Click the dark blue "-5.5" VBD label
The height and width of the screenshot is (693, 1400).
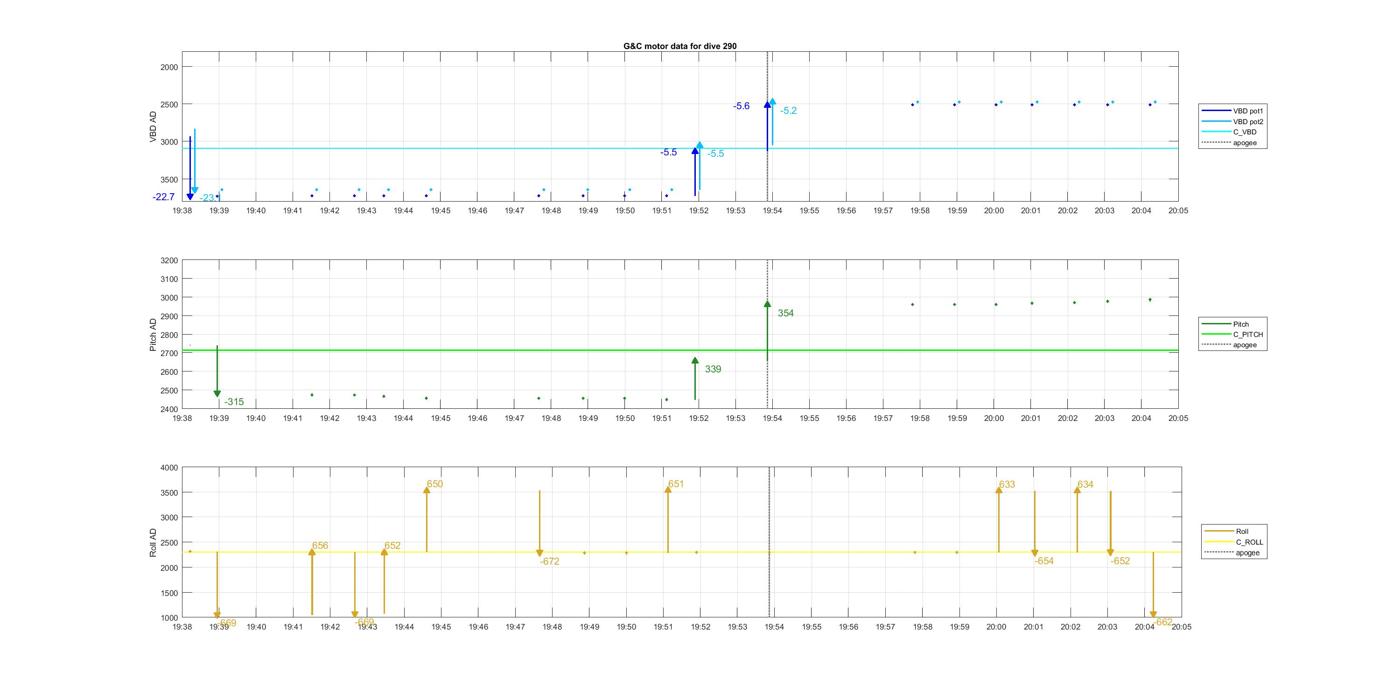668,153
